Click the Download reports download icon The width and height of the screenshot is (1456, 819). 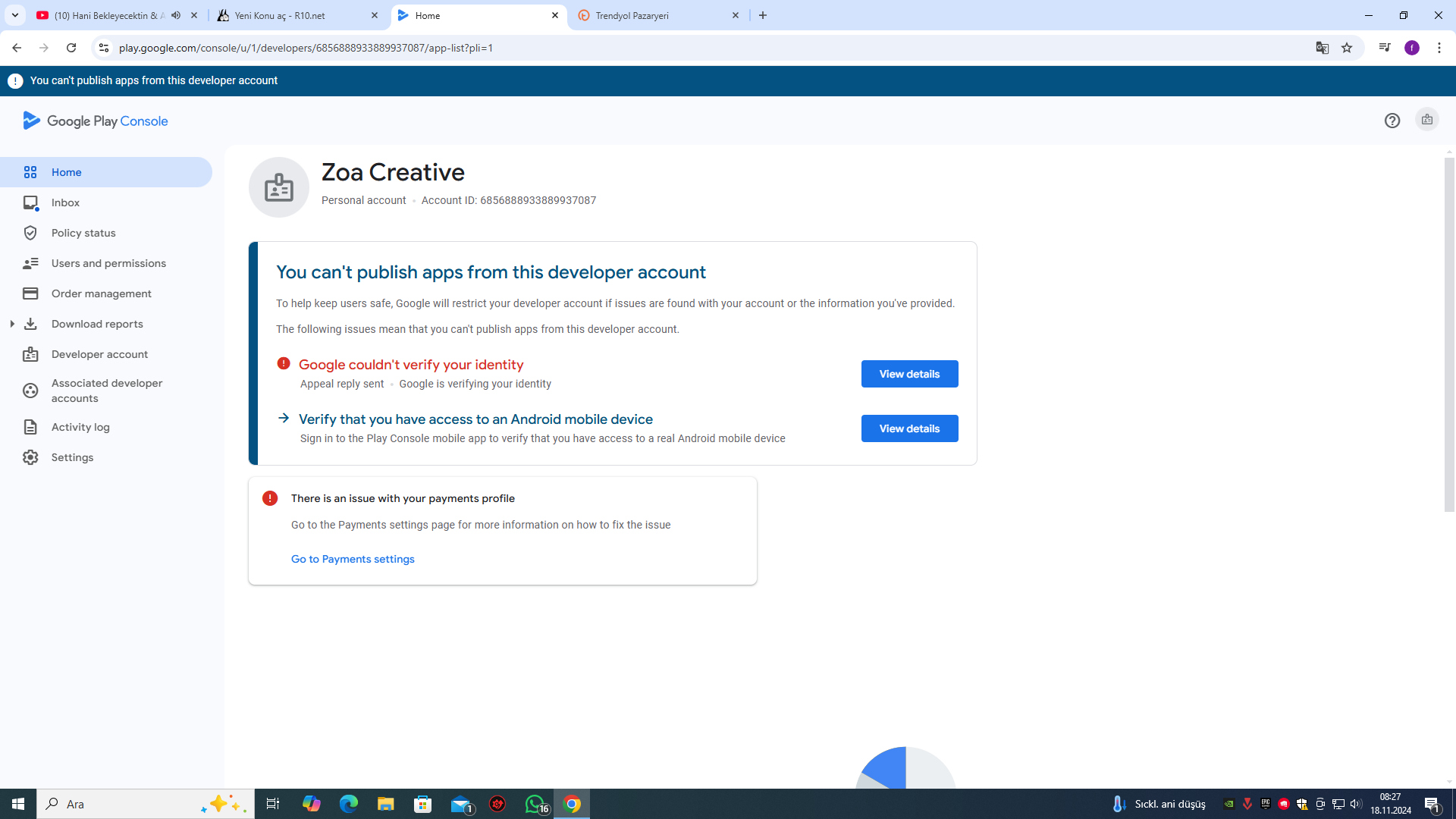click(30, 324)
